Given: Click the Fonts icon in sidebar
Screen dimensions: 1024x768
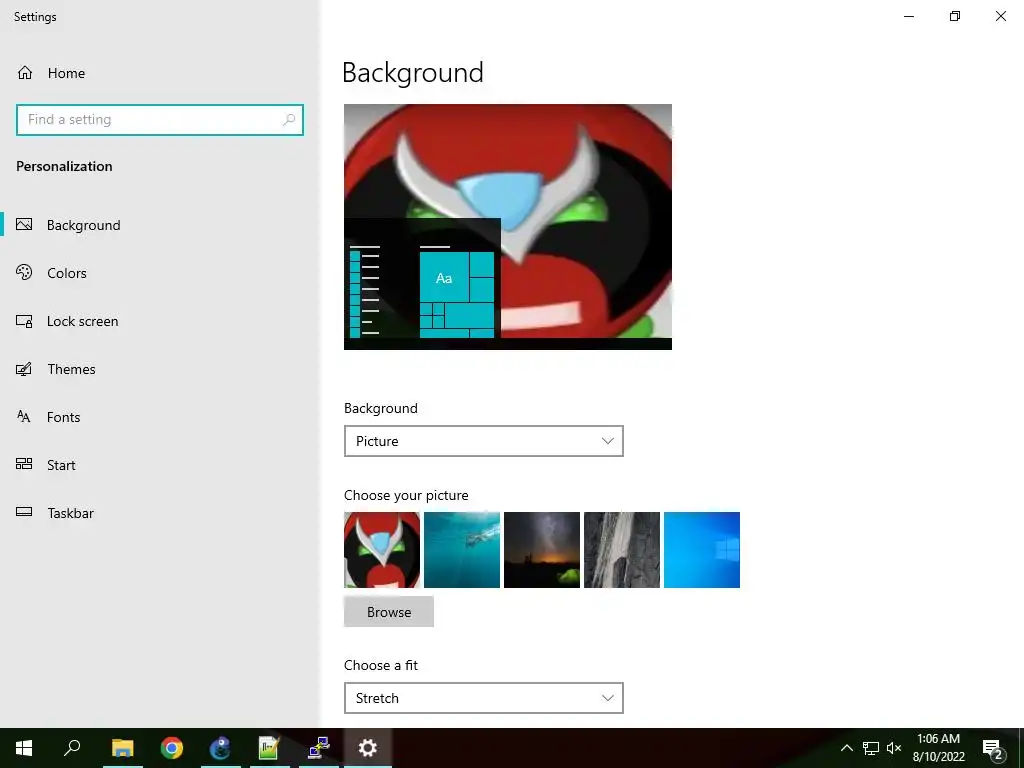Looking at the screenshot, I should click(x=24, y=417).
